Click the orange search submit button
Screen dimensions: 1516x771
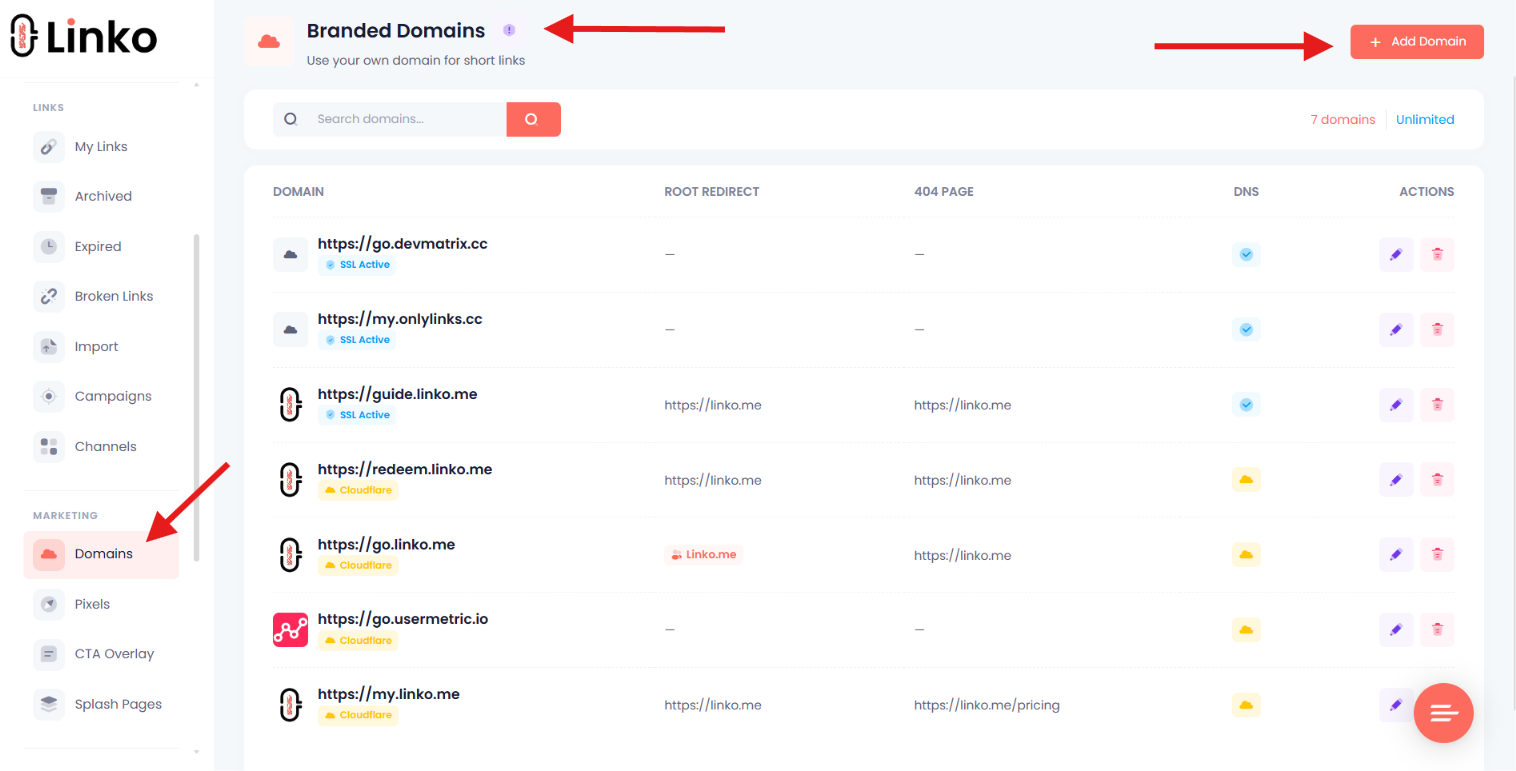click(533, 119)
